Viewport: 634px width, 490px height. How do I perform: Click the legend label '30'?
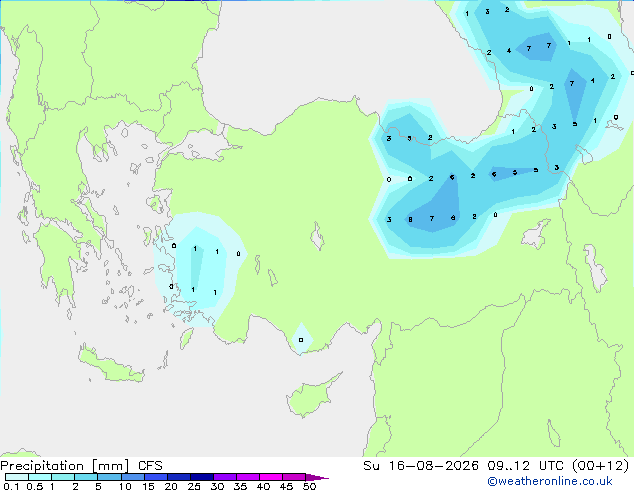point(217,486)
